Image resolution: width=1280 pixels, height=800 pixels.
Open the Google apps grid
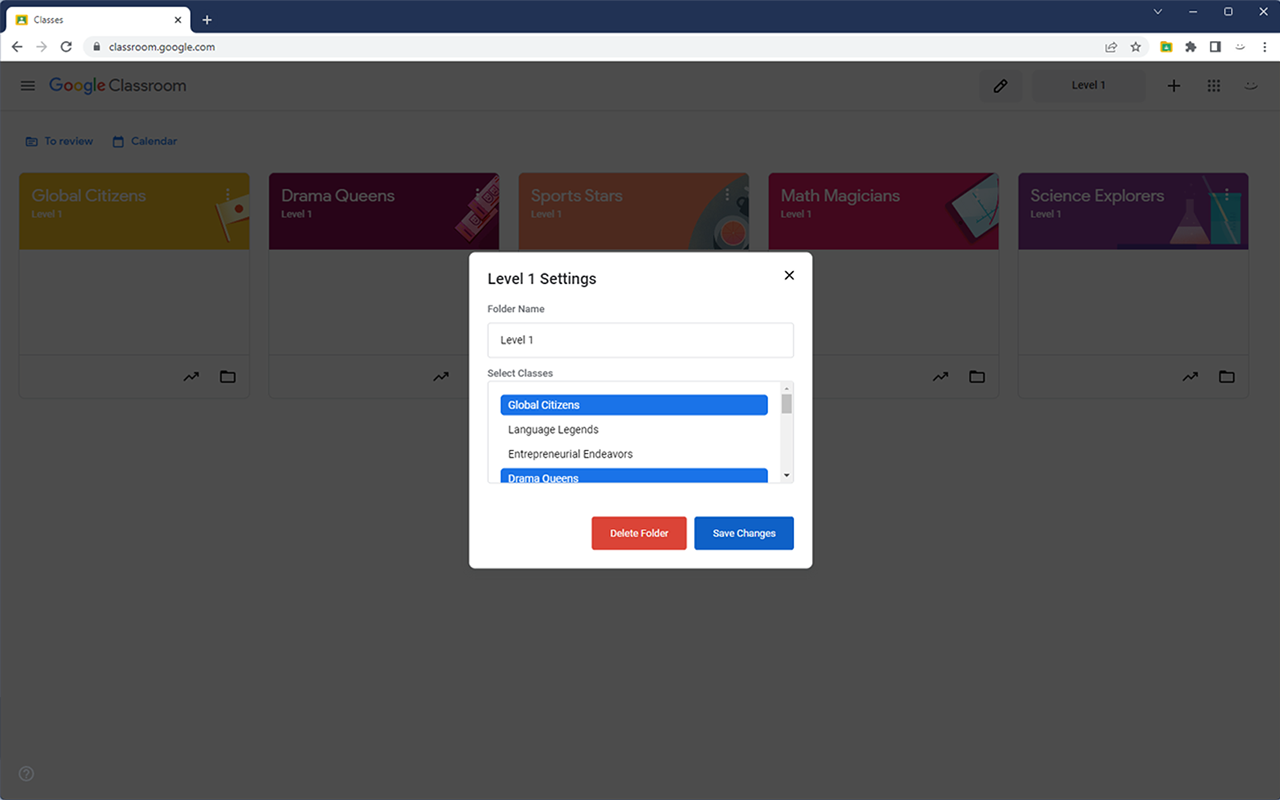coord(1214,86)
